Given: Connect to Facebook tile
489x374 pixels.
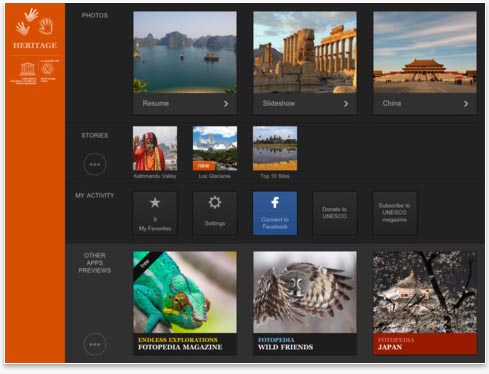Looking at the screenshot, I should pos(275,213).
